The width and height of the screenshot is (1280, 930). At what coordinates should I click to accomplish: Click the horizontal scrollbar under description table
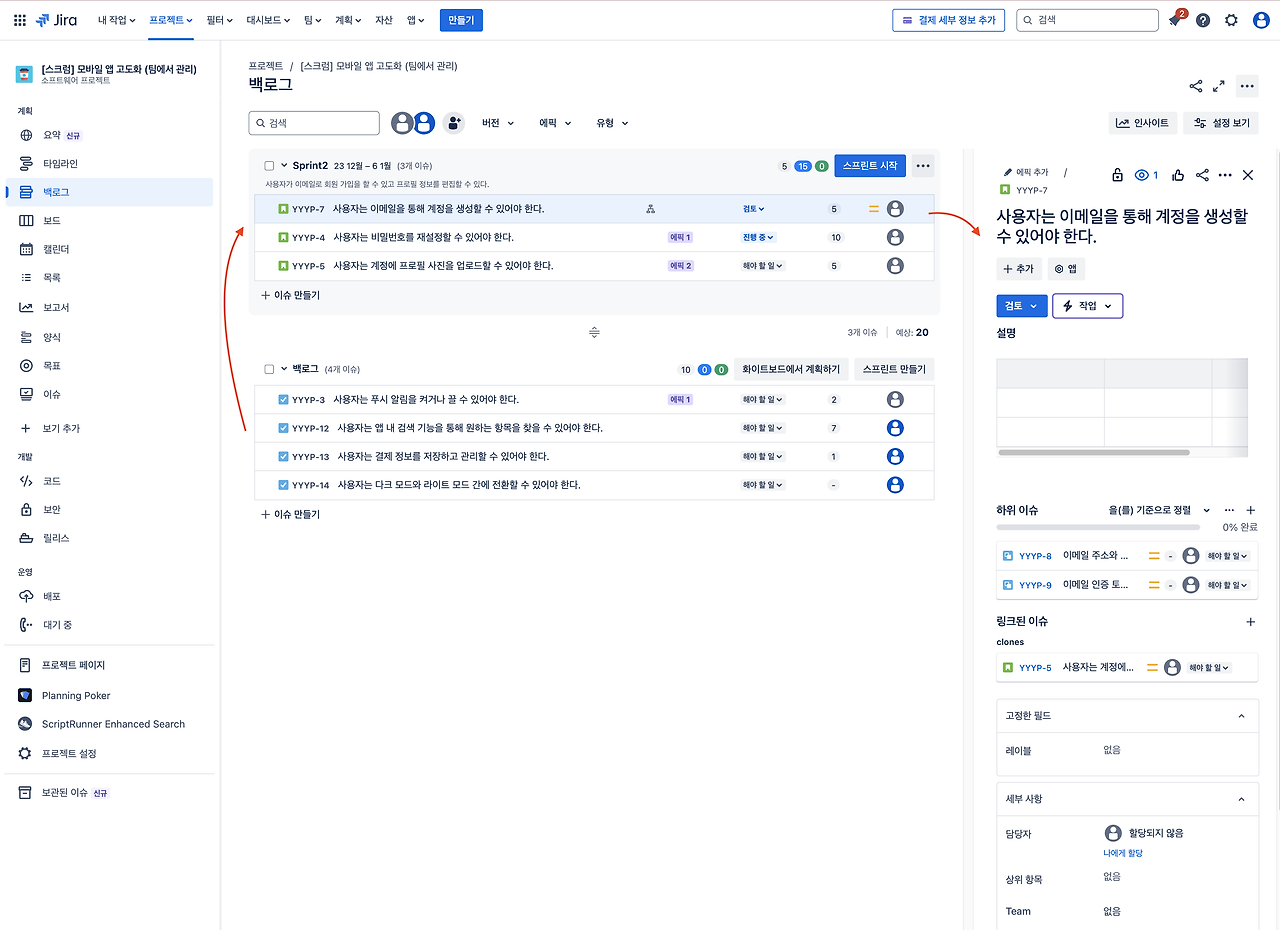tap(1093, 452)
